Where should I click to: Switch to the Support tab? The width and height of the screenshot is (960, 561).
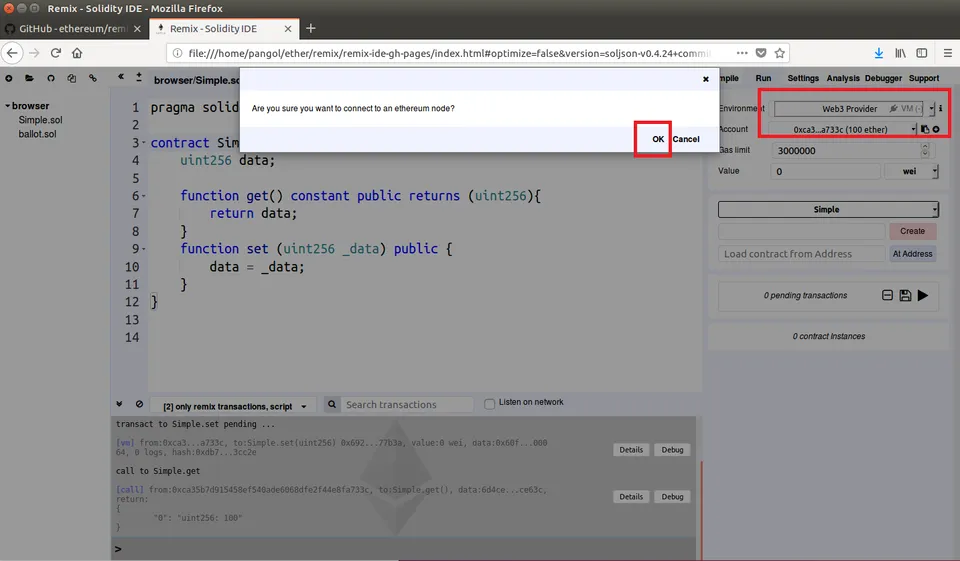pyautogui.click(x=923, y=78)
